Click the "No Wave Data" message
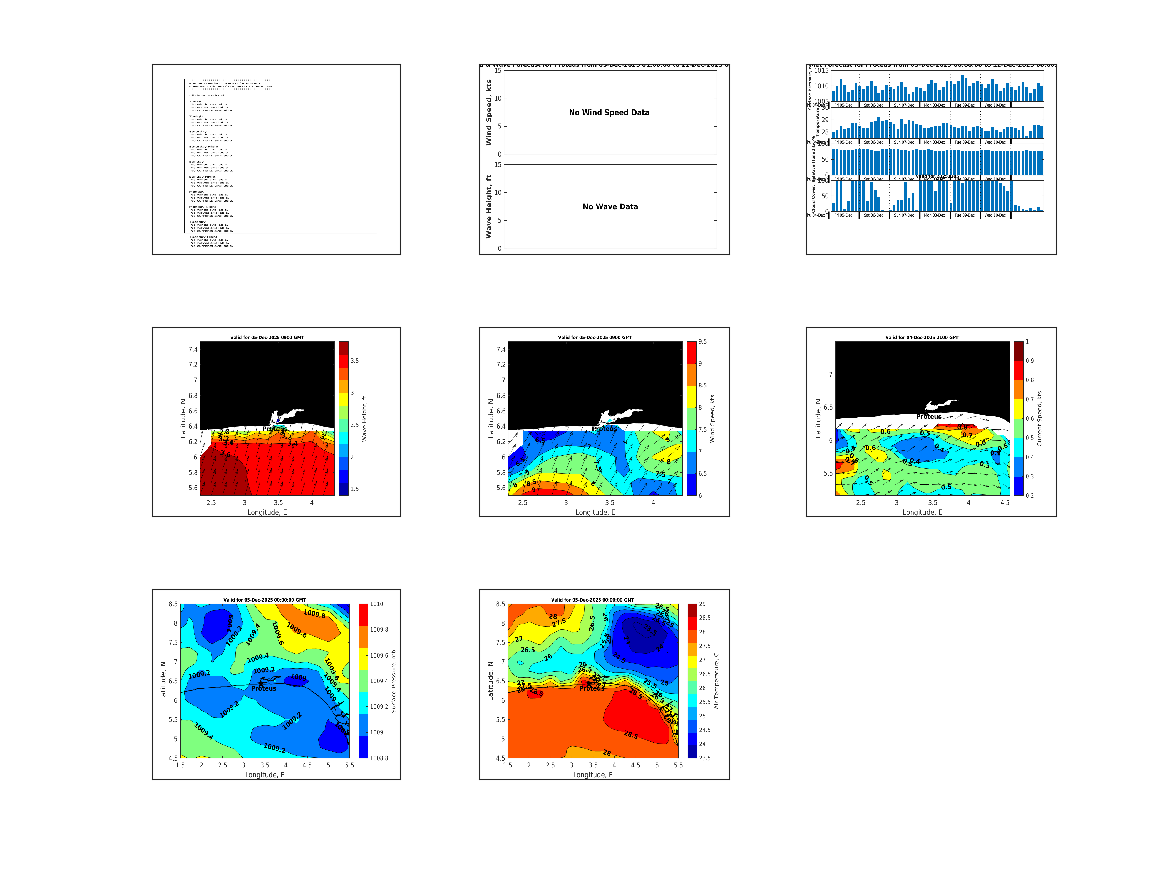The height and width of the screenshot is (875, 1167). [x=610, y=207]
